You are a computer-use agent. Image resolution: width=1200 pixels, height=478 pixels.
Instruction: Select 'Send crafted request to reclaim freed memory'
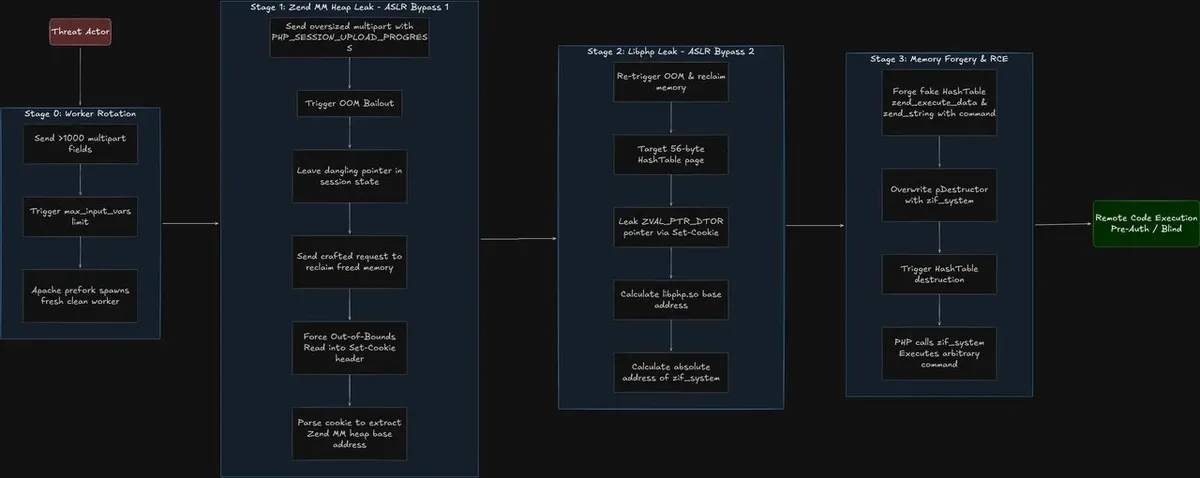pyautogui.click(x=349, y=262)
